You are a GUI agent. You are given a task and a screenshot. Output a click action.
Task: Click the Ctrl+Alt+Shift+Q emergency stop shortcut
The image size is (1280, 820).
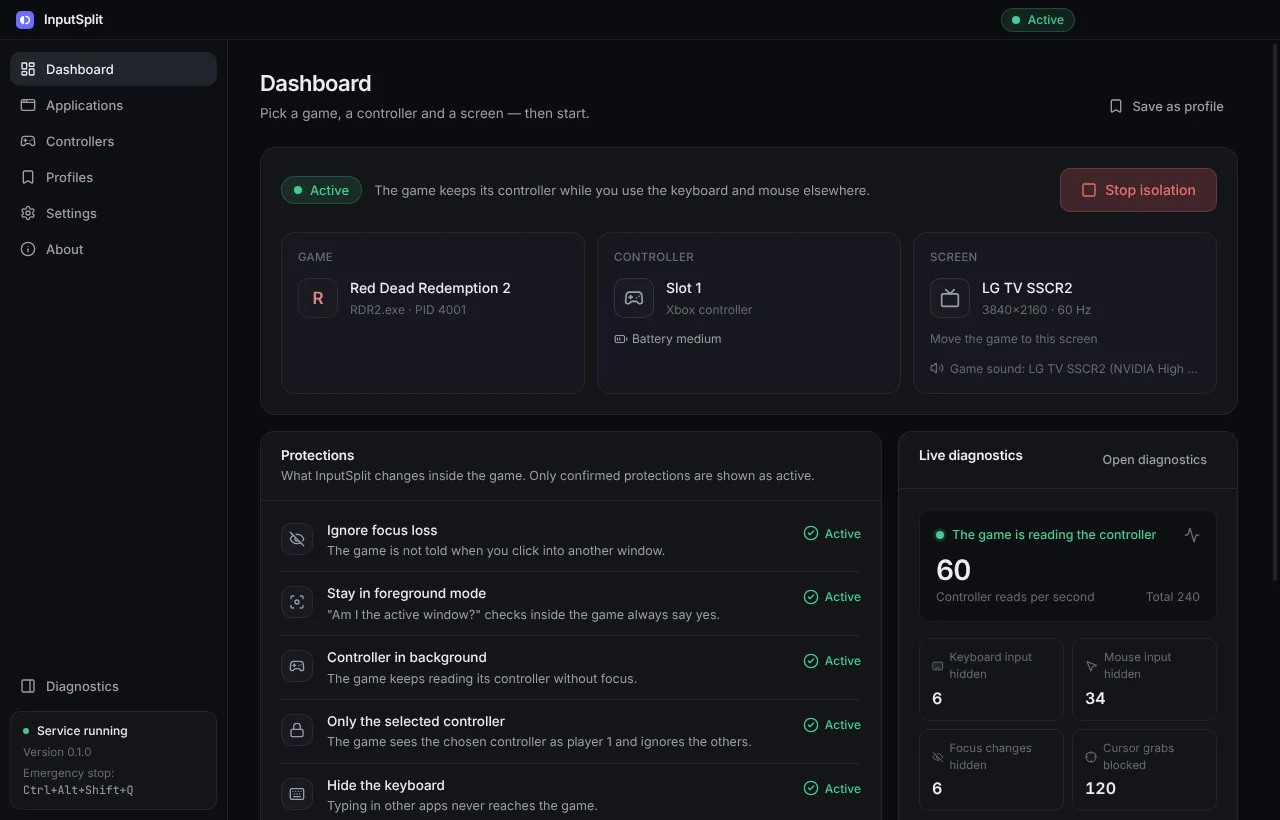pyautogui.click(x=78, y=790)
